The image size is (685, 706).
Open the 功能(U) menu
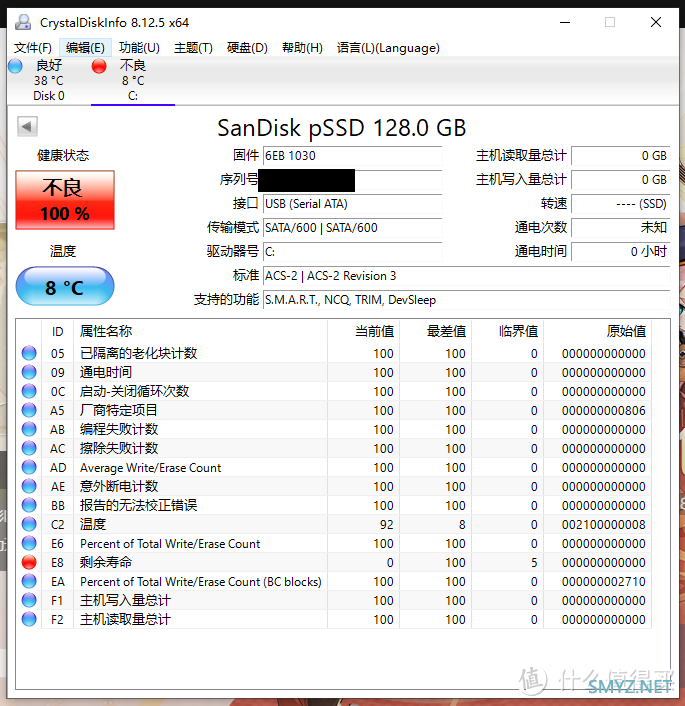(139, 47)
